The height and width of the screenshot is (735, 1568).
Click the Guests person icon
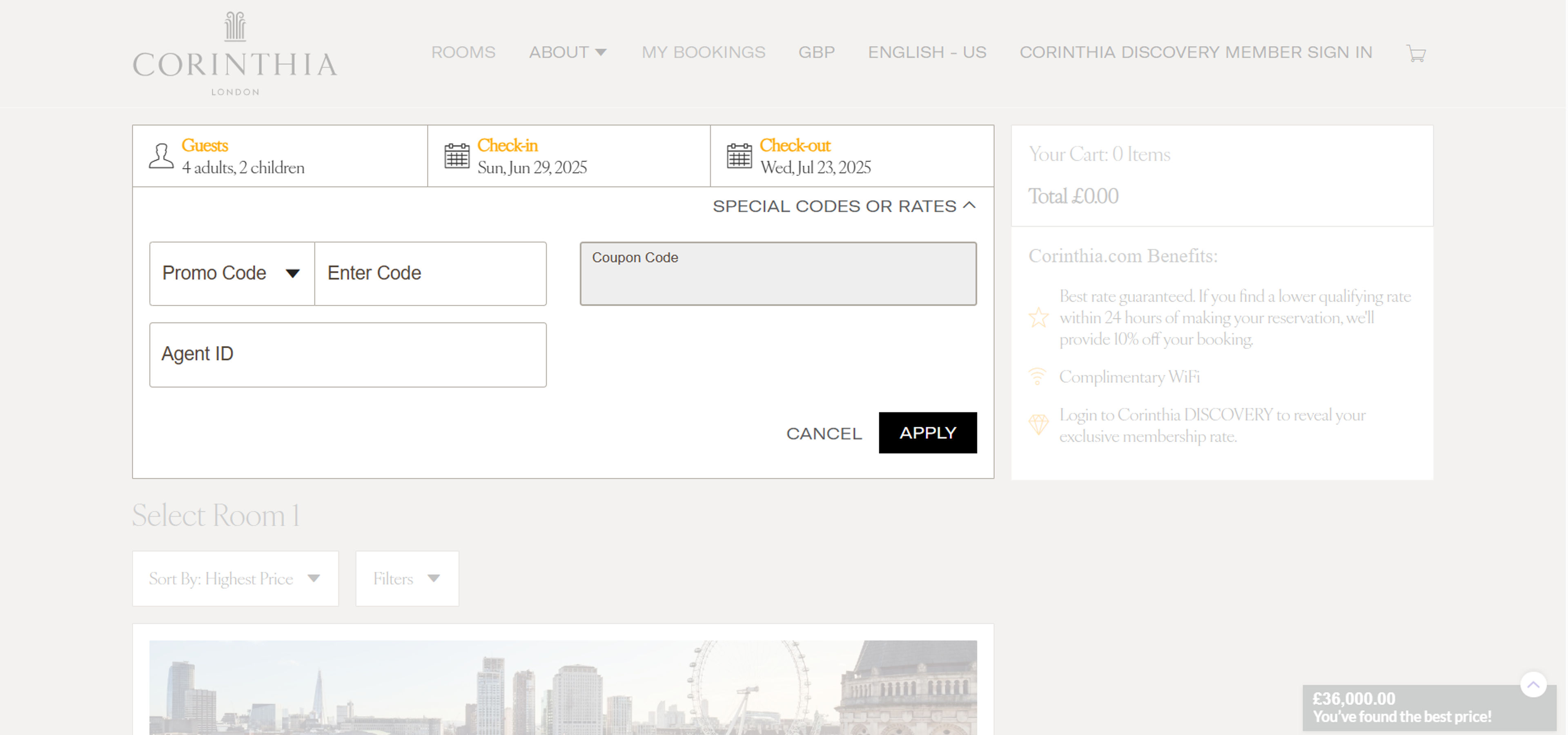tap(161, 156)
